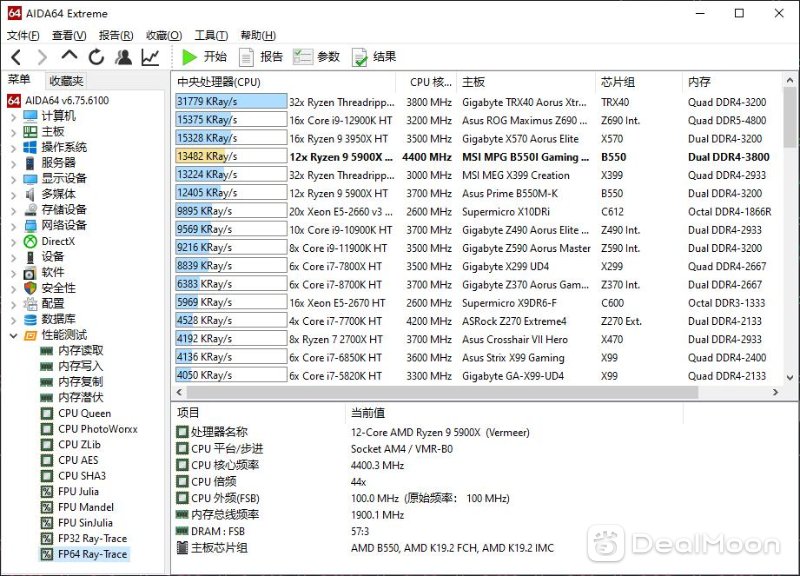Screen dimensions: 800x576
Task: Expand the 显示设备 tree node
Action: [14, 179]
